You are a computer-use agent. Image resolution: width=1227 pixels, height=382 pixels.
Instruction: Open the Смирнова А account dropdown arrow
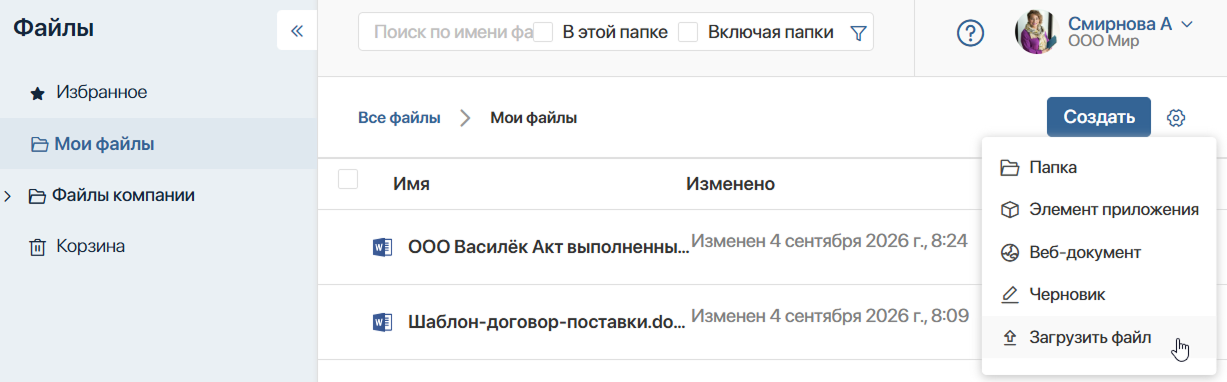click(1187, 24)
